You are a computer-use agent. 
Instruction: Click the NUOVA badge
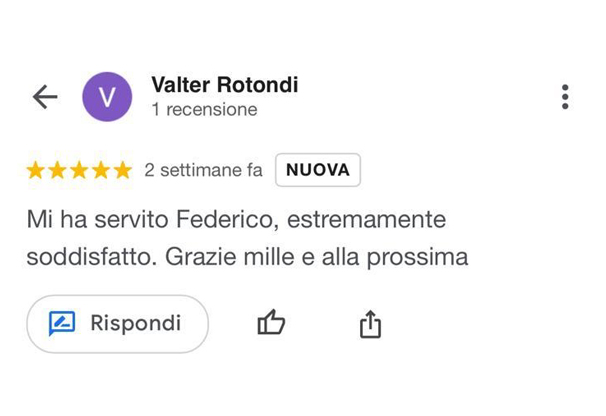coord(317,170)
